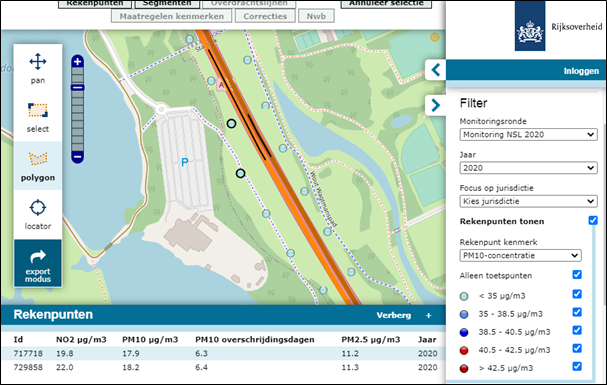Image resolution: width=607 pixels, height=385 pixels.
Task: Click PM10 value 17.9
Action: pos(131,354)
